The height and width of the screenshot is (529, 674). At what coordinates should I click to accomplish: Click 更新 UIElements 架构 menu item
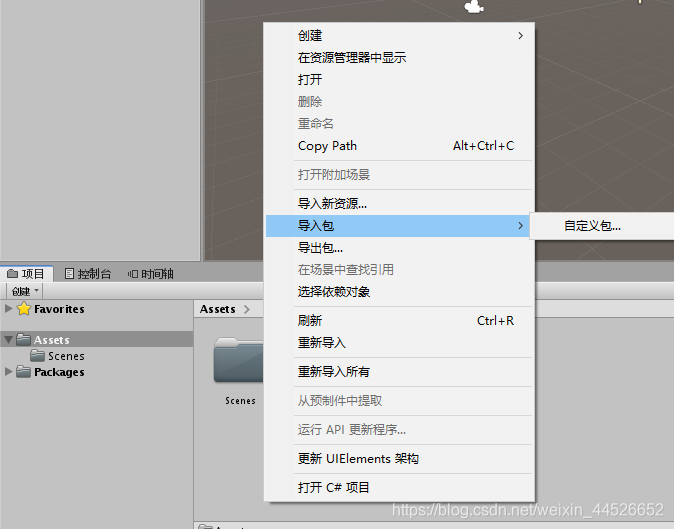click(400, 459)
